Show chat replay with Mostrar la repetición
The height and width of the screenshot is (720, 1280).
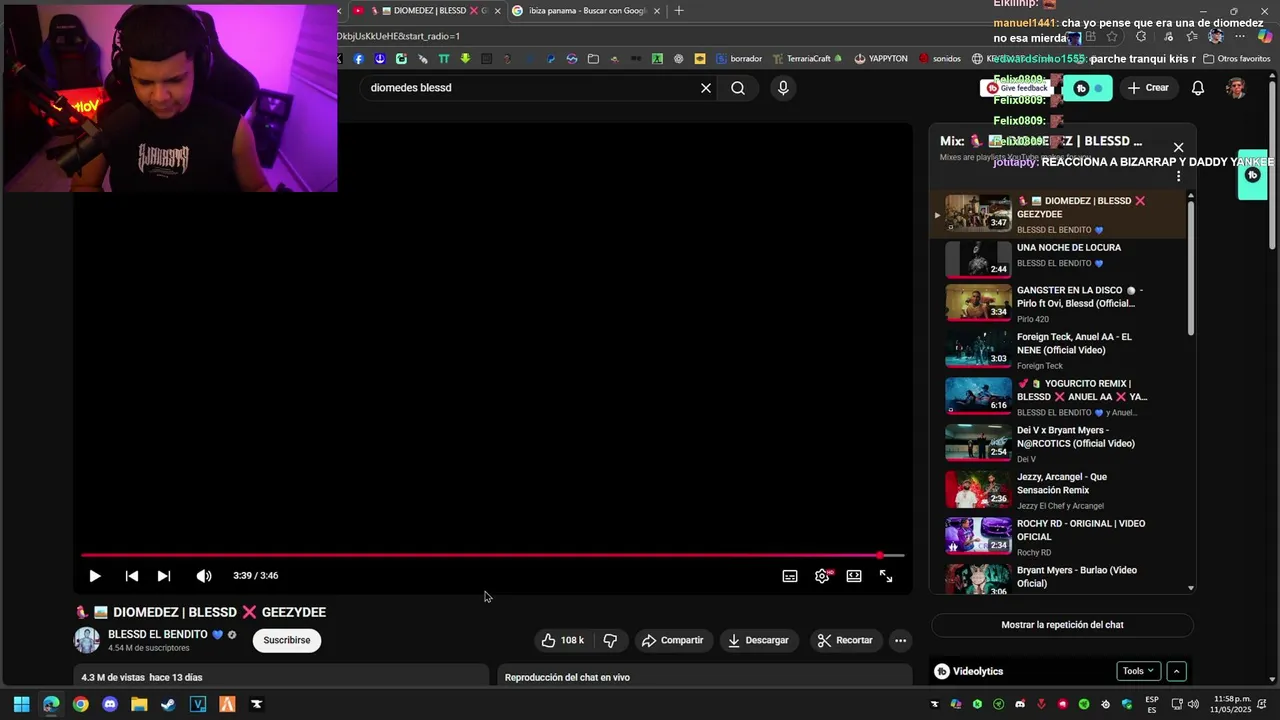coord(1062,625)
